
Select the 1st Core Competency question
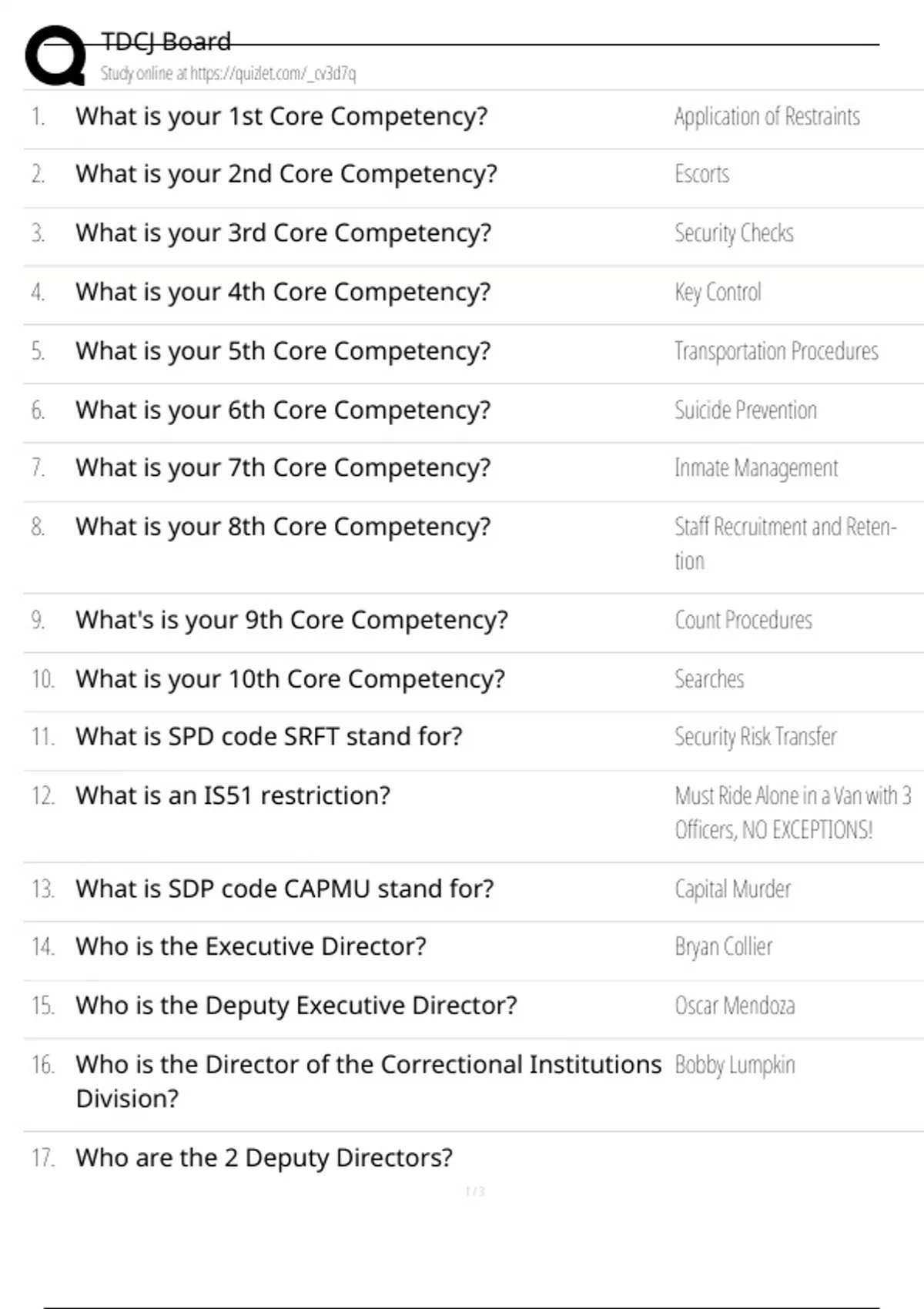[x=281, y=116]
